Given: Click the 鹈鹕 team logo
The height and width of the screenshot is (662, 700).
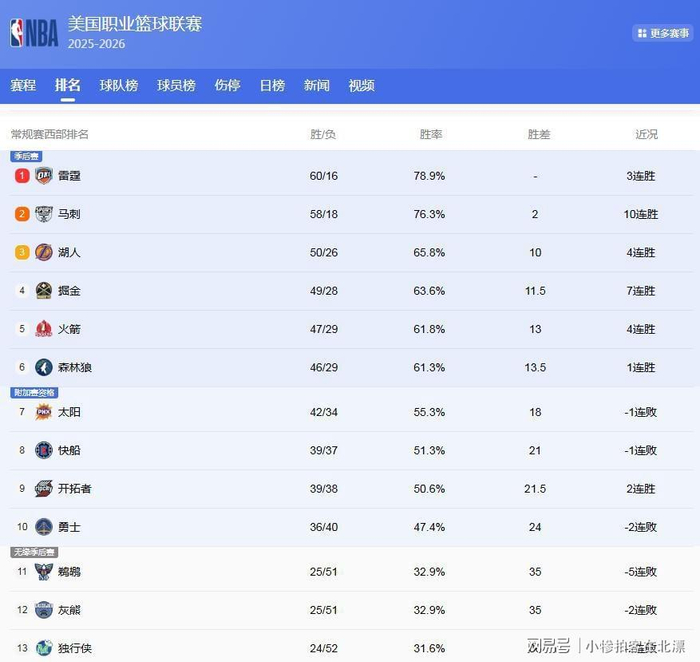Looking at the screenshot, I should [x=44, y=571].
